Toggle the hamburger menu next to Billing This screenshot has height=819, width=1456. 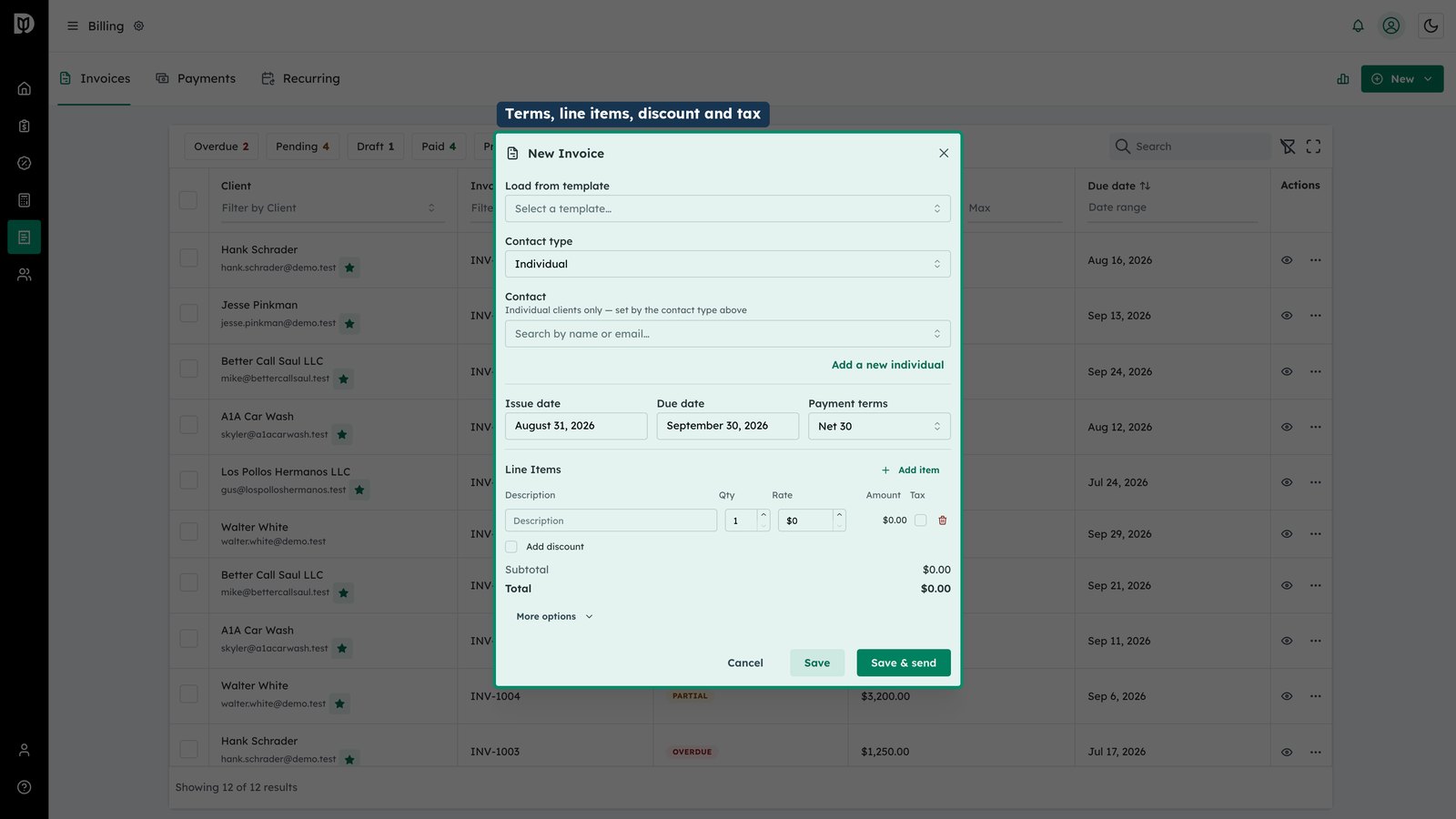(73, 26)
